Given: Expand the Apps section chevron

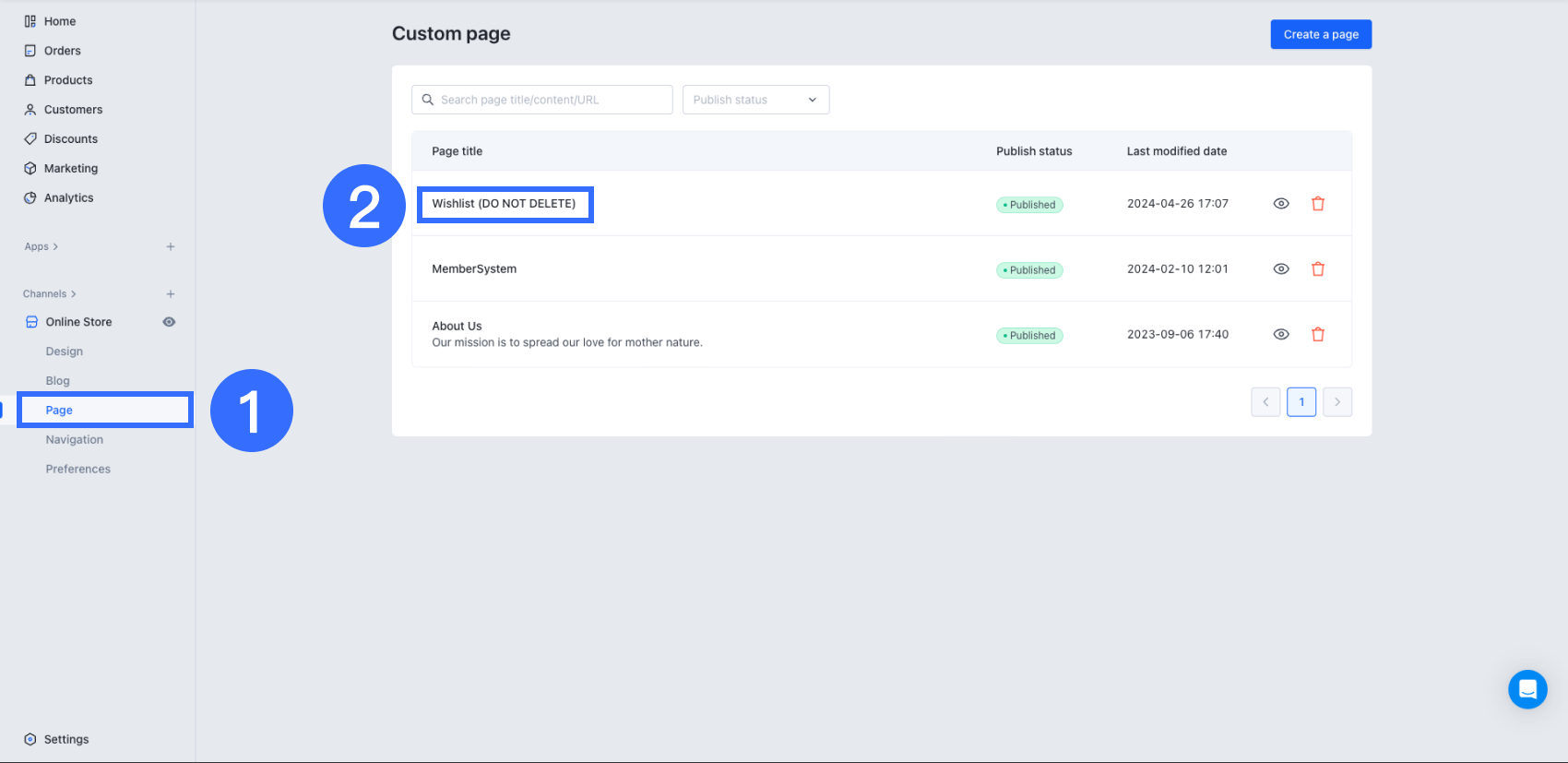Looking at the screenshot, I should 55,247.
